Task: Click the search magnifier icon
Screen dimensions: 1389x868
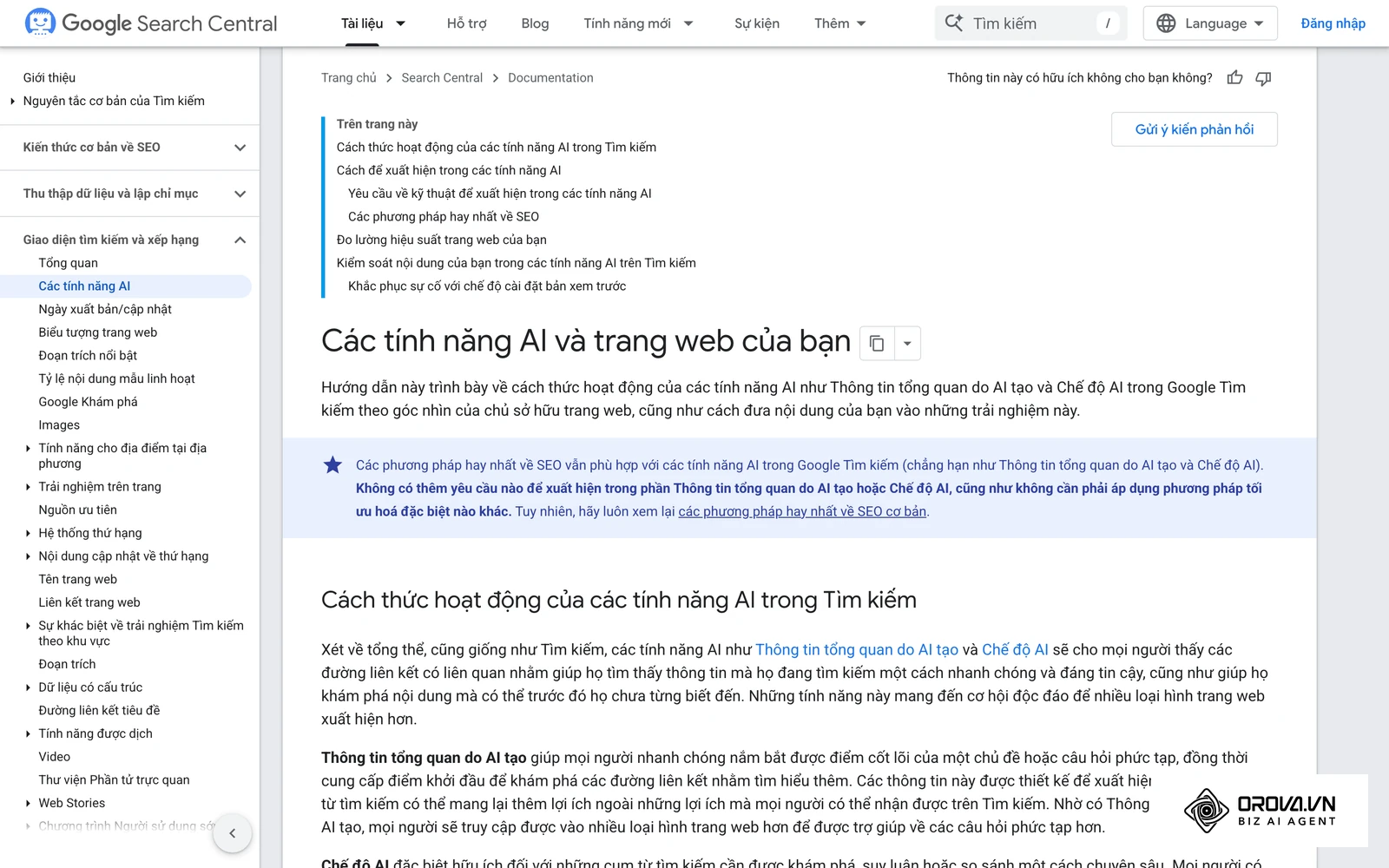Action: point(953,23)
